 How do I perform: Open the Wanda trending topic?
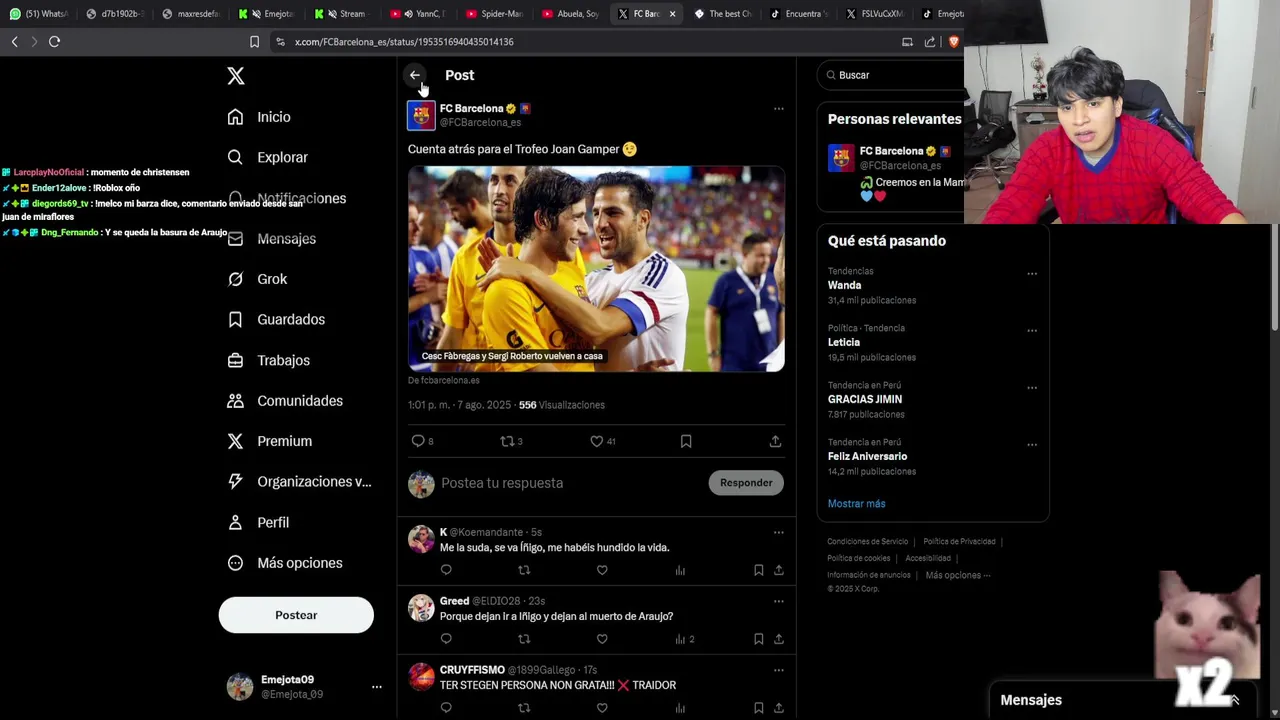coord(845,285)
